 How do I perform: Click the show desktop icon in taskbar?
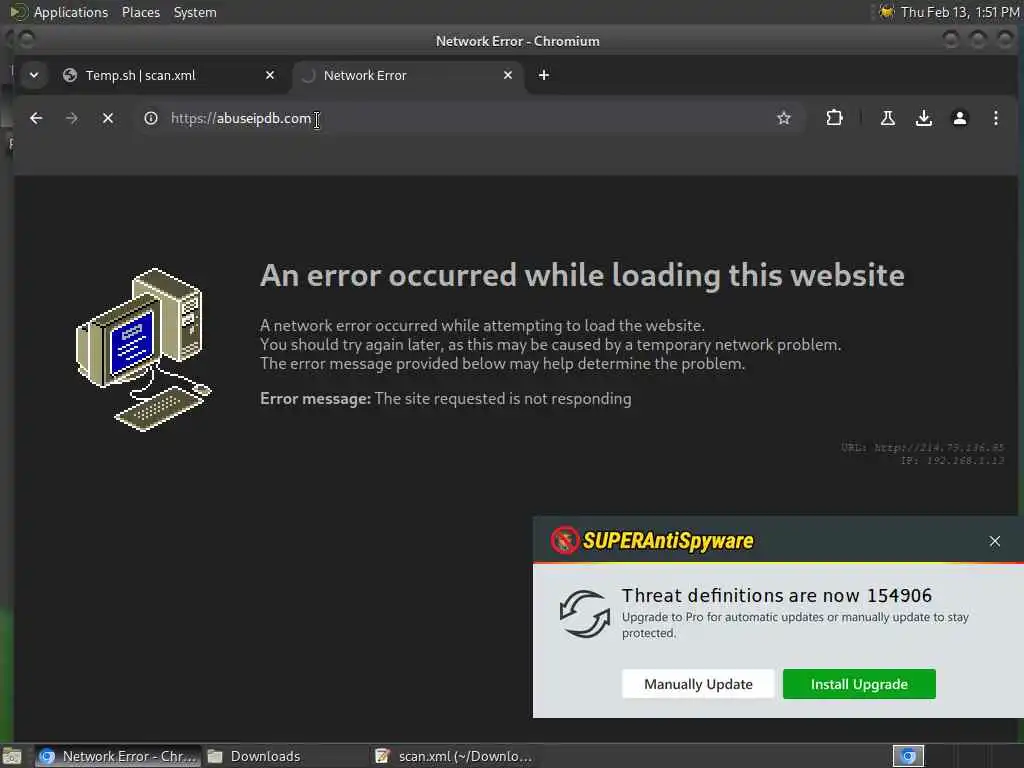coord(12,756)
